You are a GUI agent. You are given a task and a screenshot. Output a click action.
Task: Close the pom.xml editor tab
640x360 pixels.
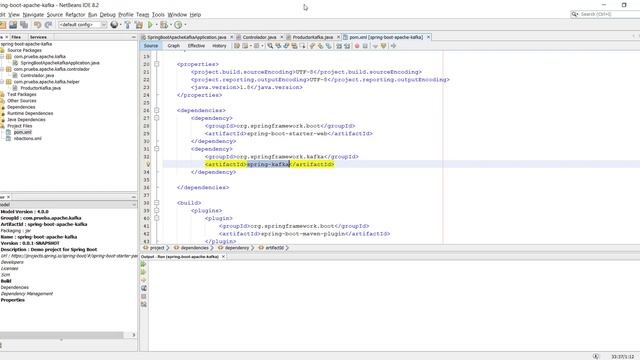tap(428, 37)
